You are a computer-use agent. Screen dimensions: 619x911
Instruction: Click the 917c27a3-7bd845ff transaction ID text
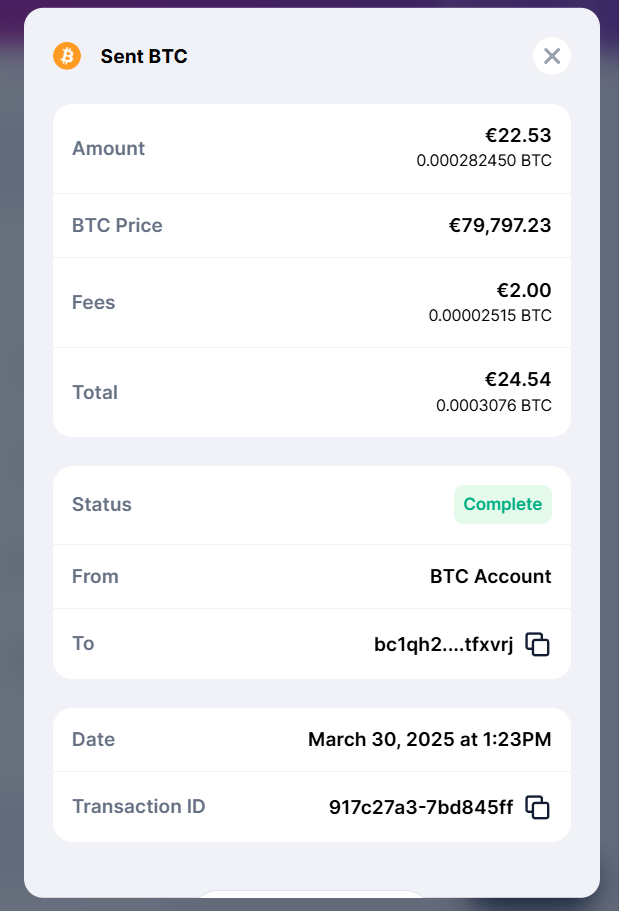coord(421,807)
